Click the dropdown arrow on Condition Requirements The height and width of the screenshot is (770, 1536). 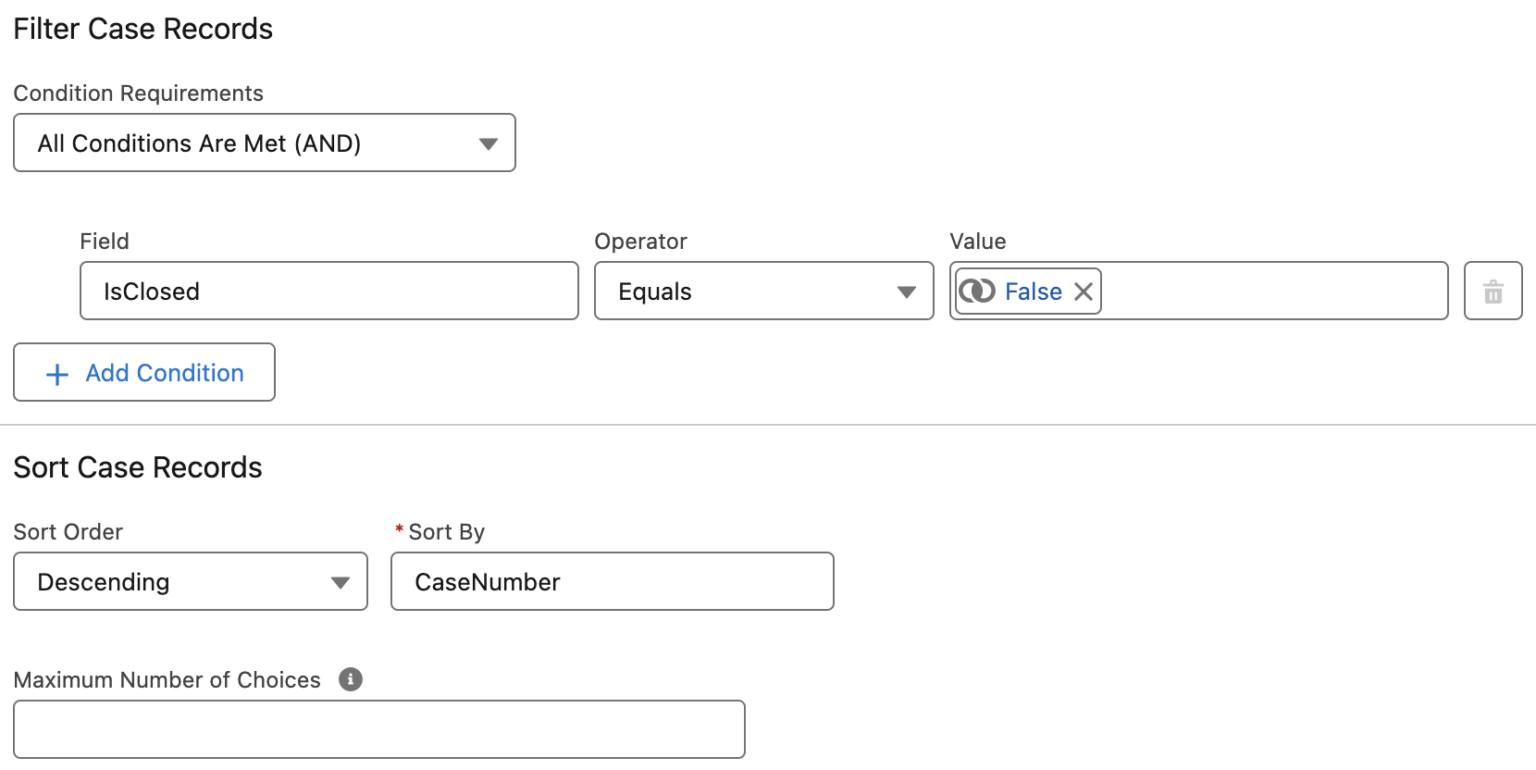coord(488,143)
